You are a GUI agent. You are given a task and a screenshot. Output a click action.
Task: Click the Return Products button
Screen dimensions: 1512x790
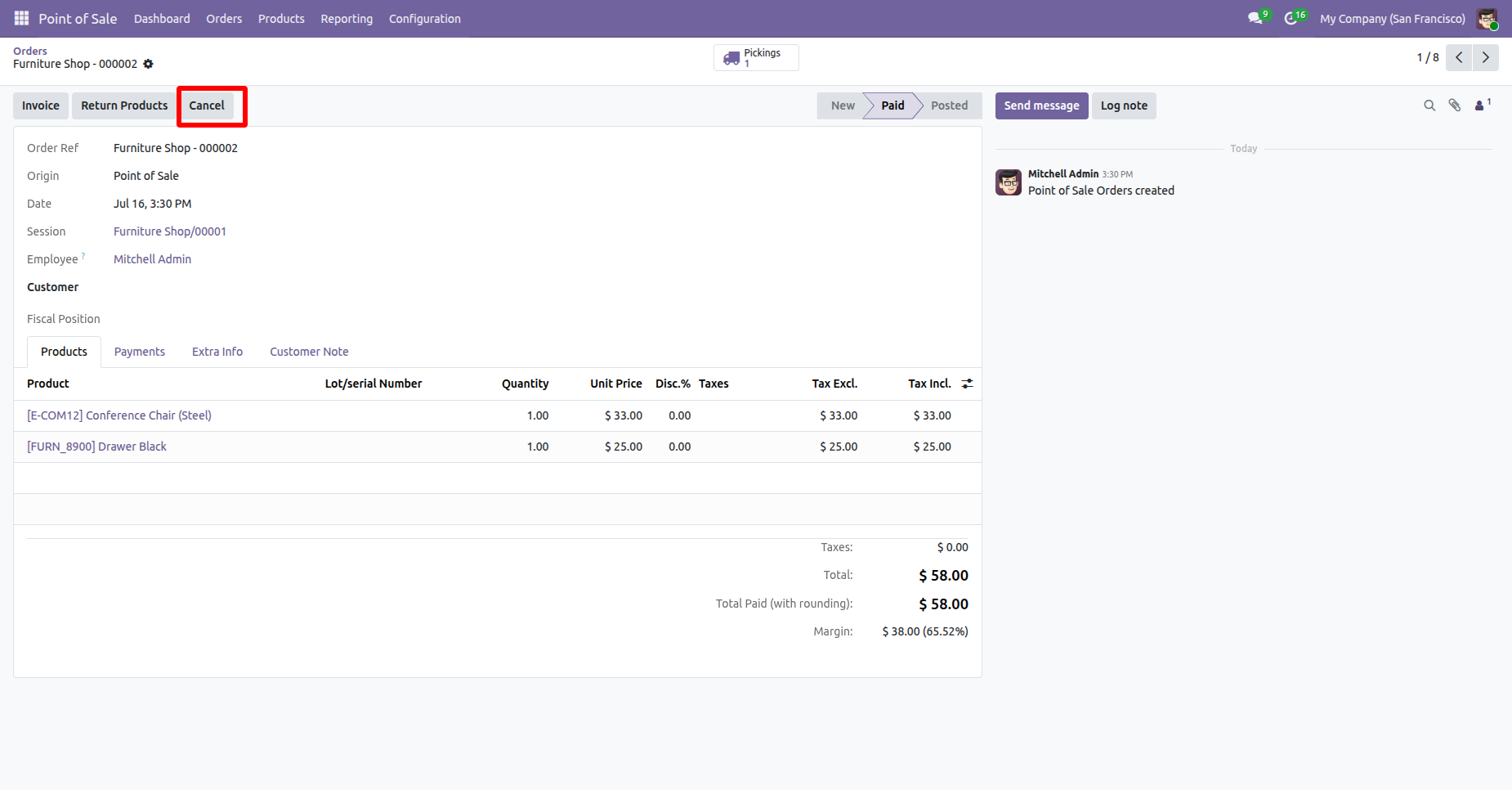[x=124, y=105]
